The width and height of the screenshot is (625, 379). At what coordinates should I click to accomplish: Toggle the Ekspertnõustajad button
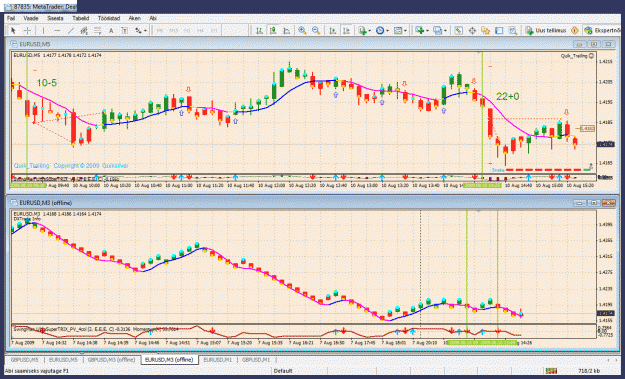tap(603, 30)
